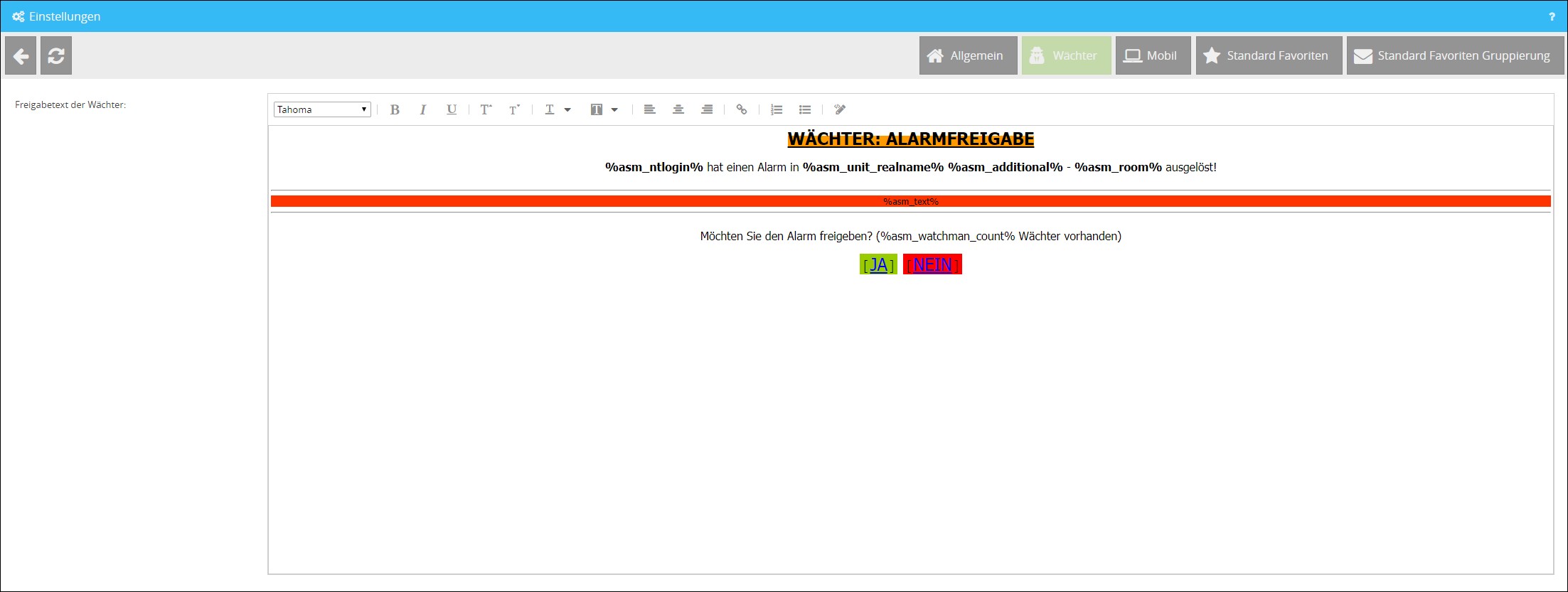1568x592 pixels.
Task: Click the 'Möchten Sie den Alarm freigeben?' line
Action: coord(910,236)
